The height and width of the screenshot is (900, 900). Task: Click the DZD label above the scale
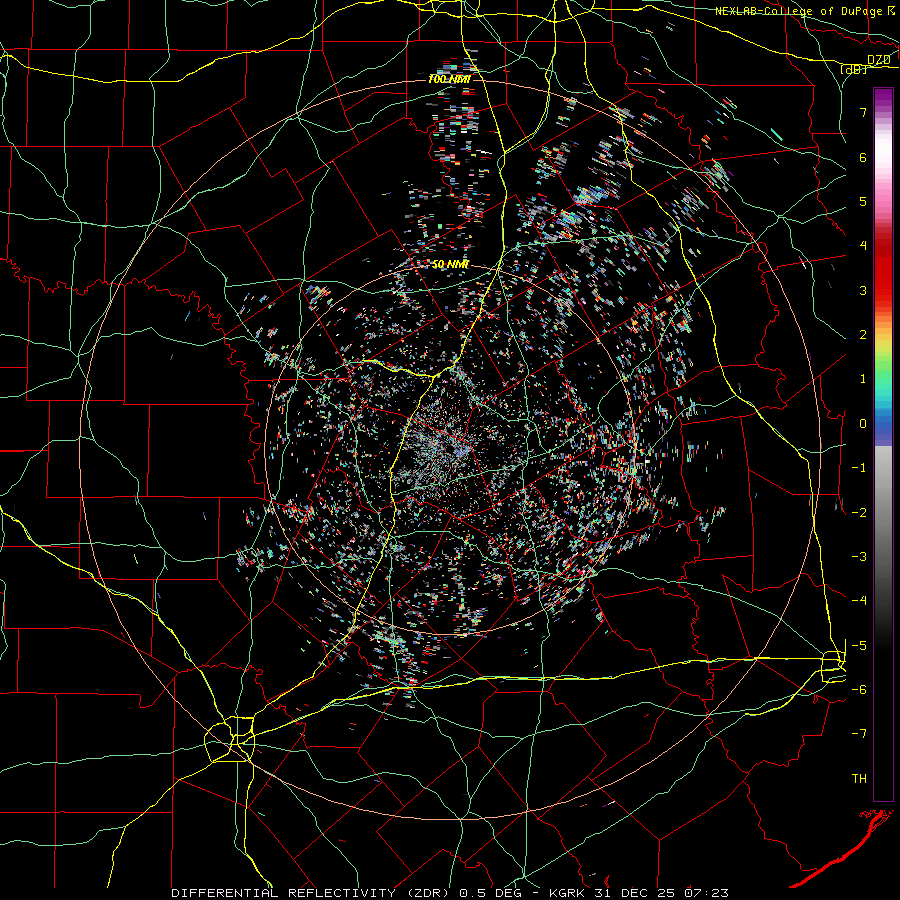coord(878,59)
